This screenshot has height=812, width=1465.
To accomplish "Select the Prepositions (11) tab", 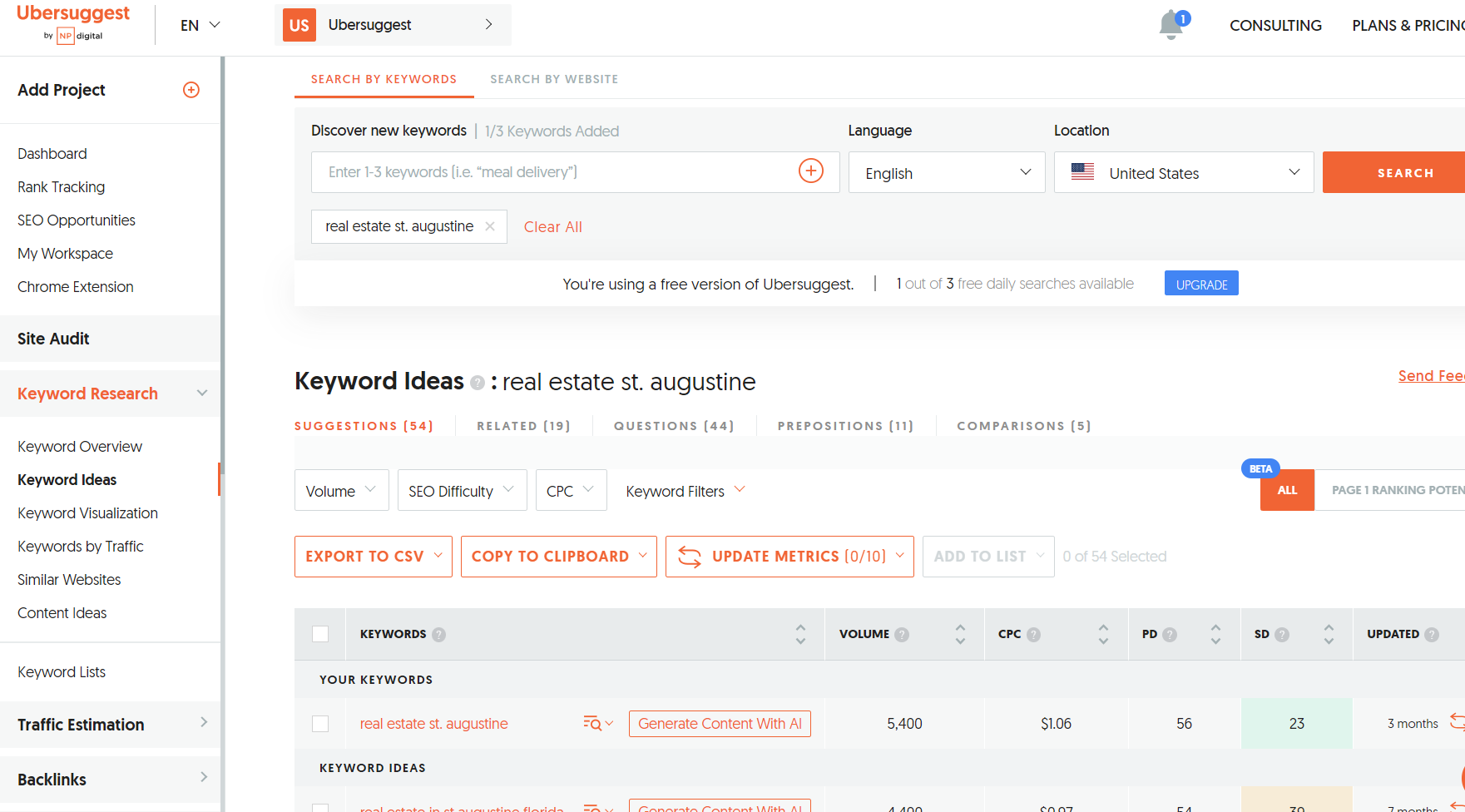I will click(x=845, y=426).
